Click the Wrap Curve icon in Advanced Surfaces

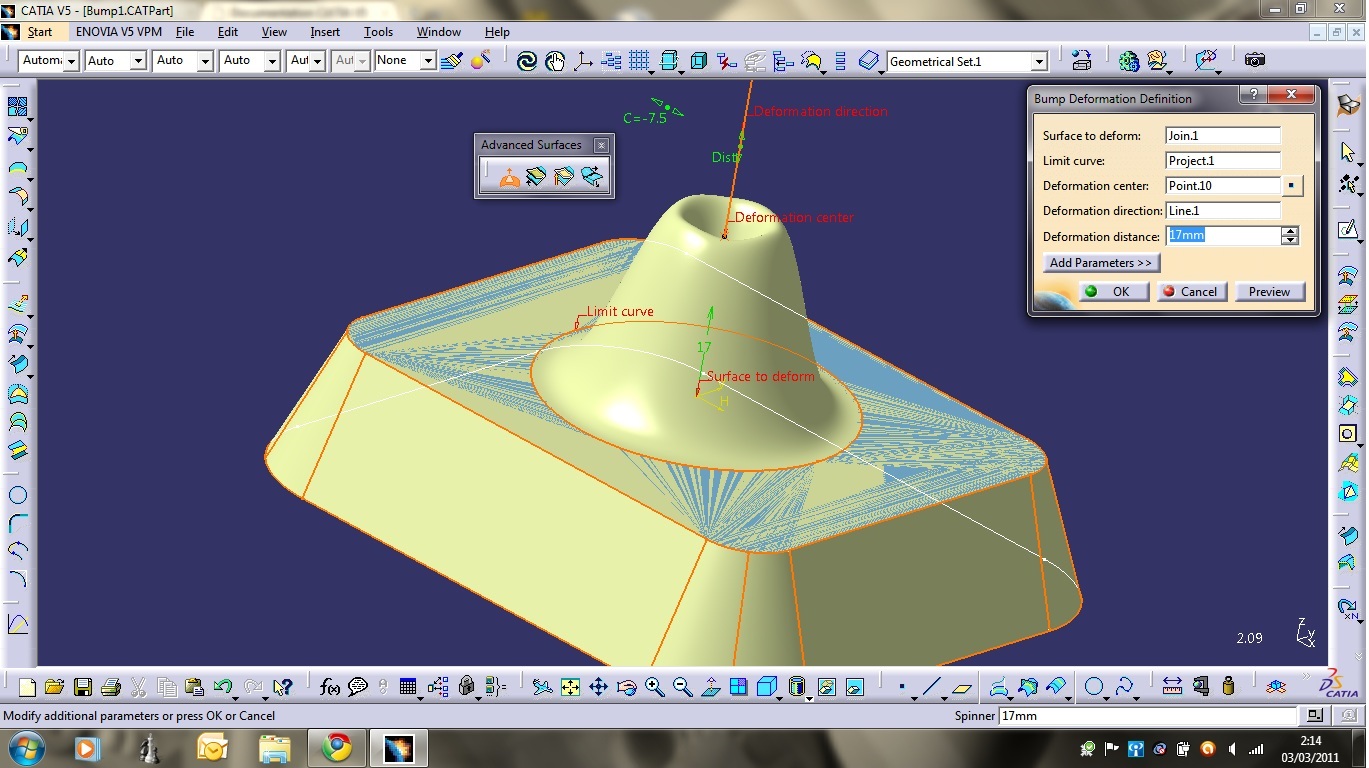pos(537,177)
